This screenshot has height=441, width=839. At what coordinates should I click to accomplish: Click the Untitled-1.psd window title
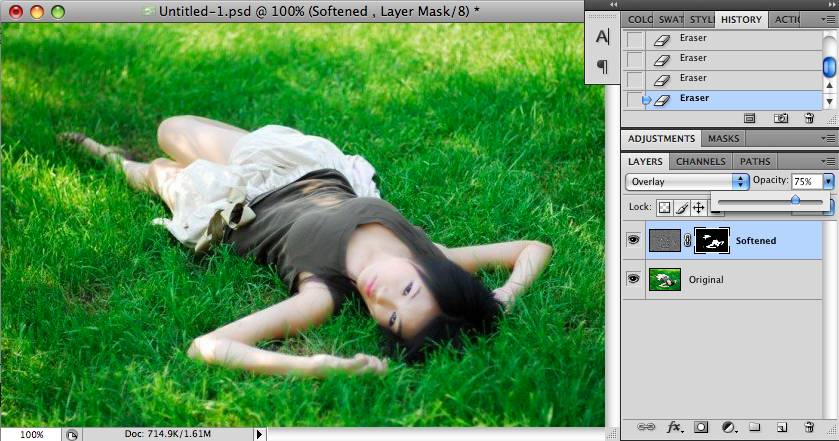319,11
